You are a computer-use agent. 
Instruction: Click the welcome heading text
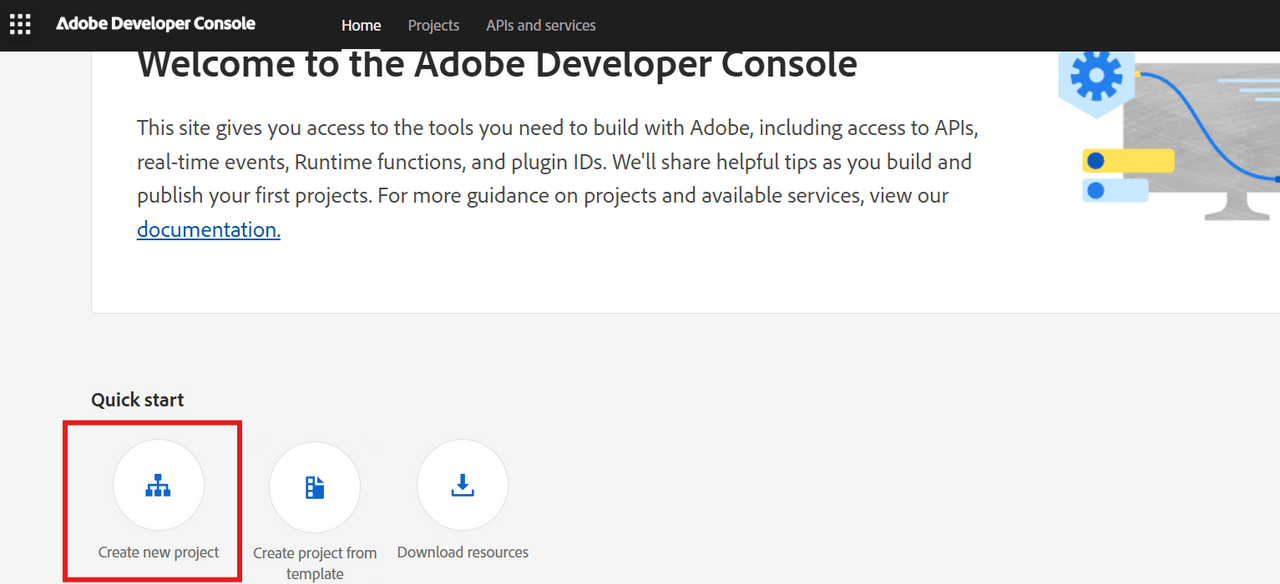click(x=497, y=65)
